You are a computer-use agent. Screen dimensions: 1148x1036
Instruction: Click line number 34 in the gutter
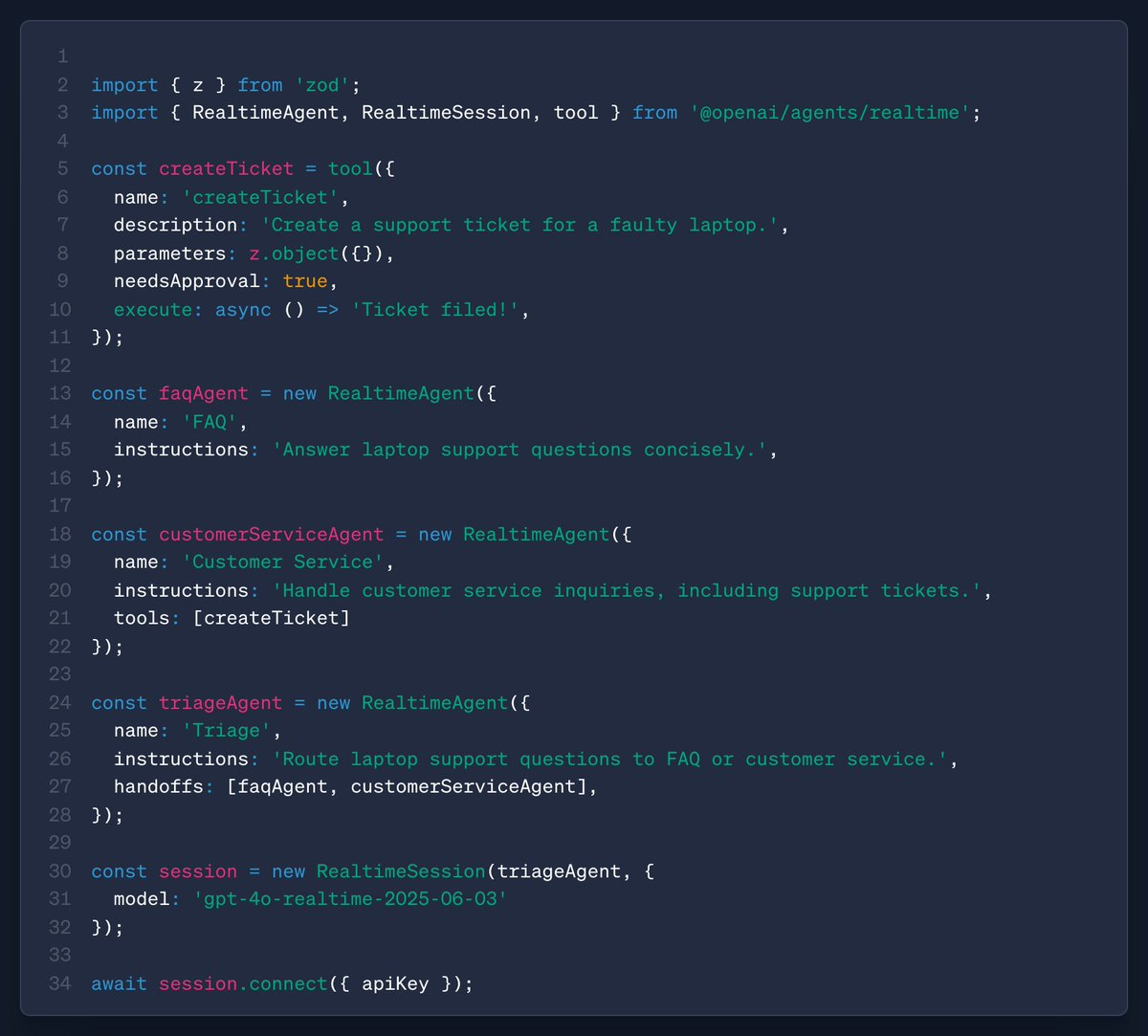[x=60, y=984]
